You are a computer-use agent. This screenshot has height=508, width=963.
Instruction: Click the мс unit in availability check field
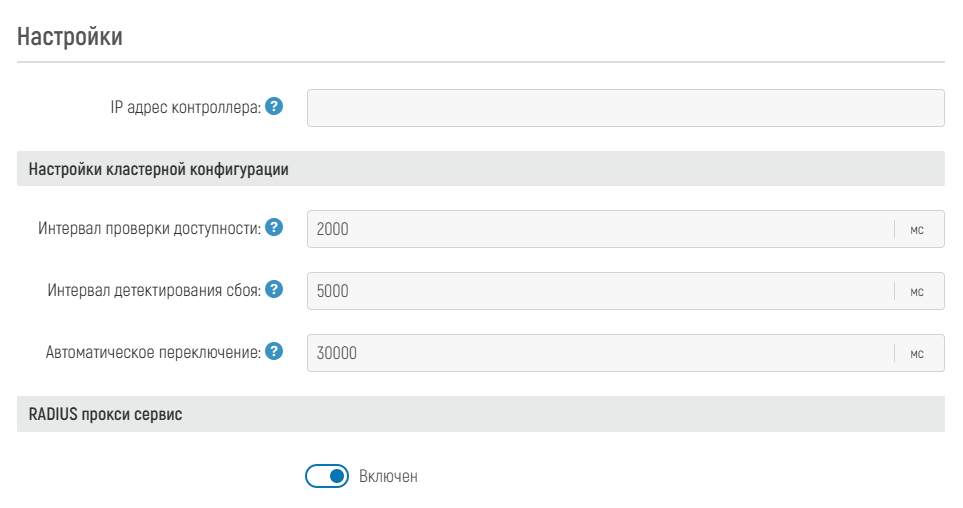tap(917, 229)
